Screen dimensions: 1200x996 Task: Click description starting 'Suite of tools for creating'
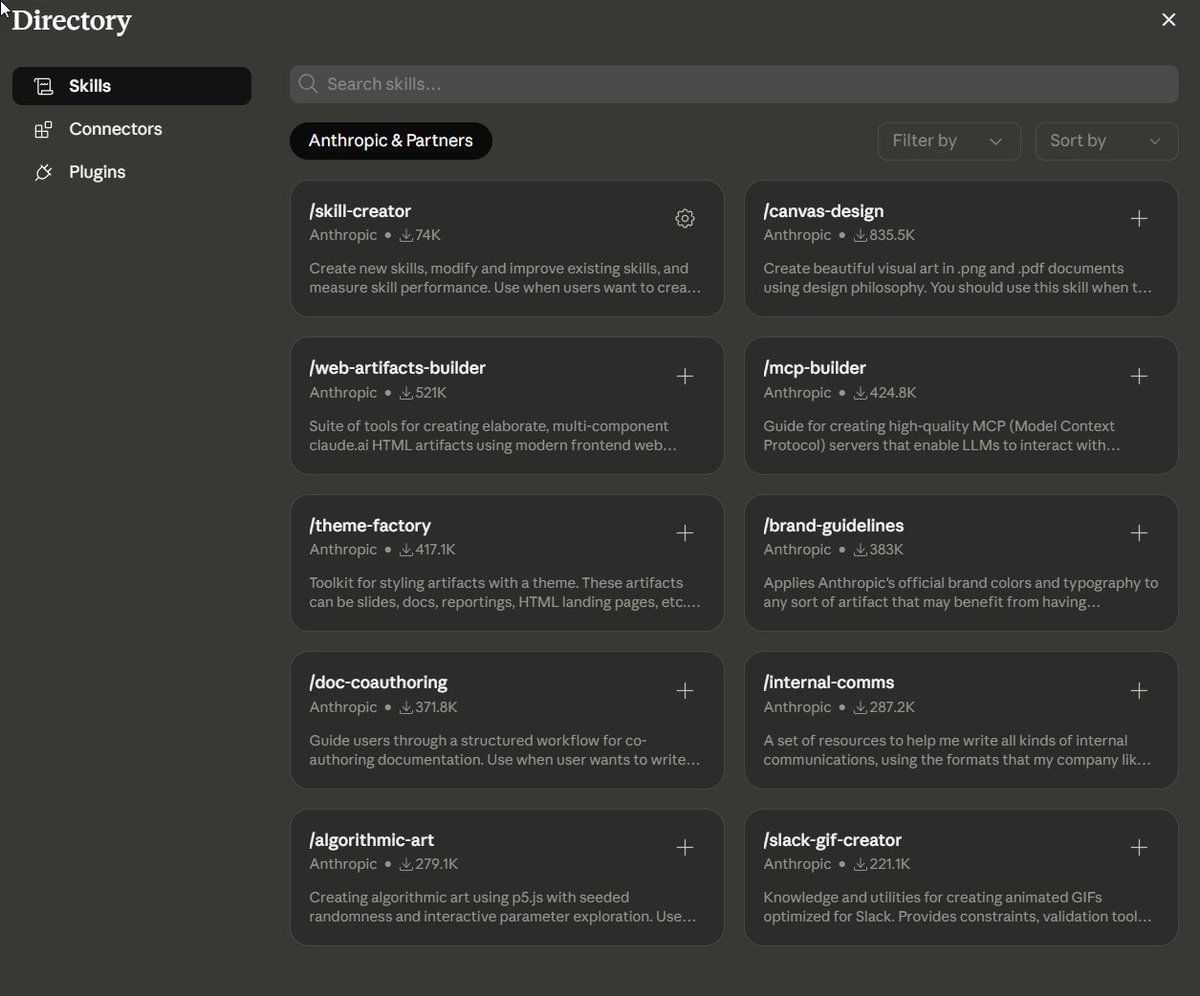pos(493,435)
